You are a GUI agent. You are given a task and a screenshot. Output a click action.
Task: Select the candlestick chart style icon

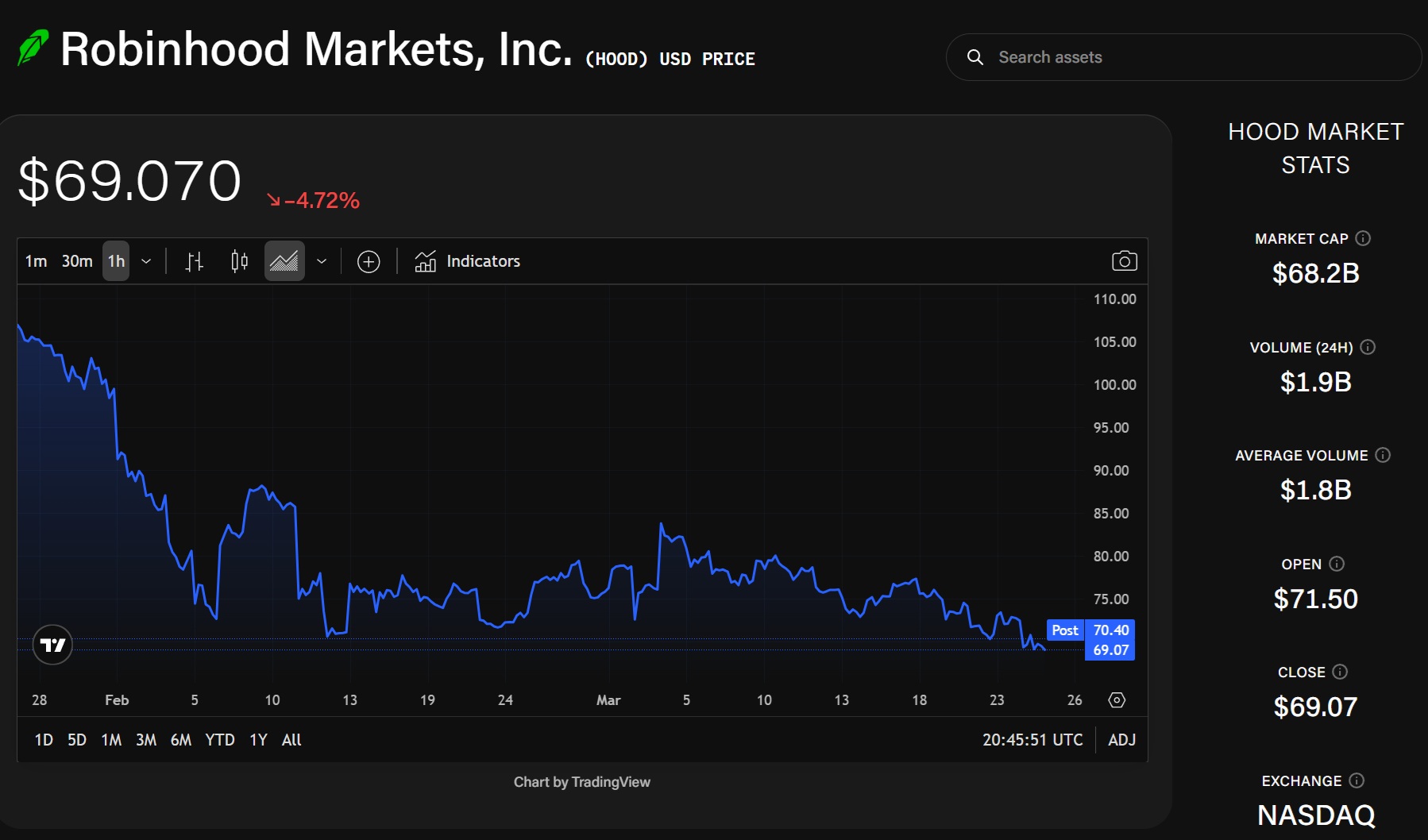(x=239, y=261)
